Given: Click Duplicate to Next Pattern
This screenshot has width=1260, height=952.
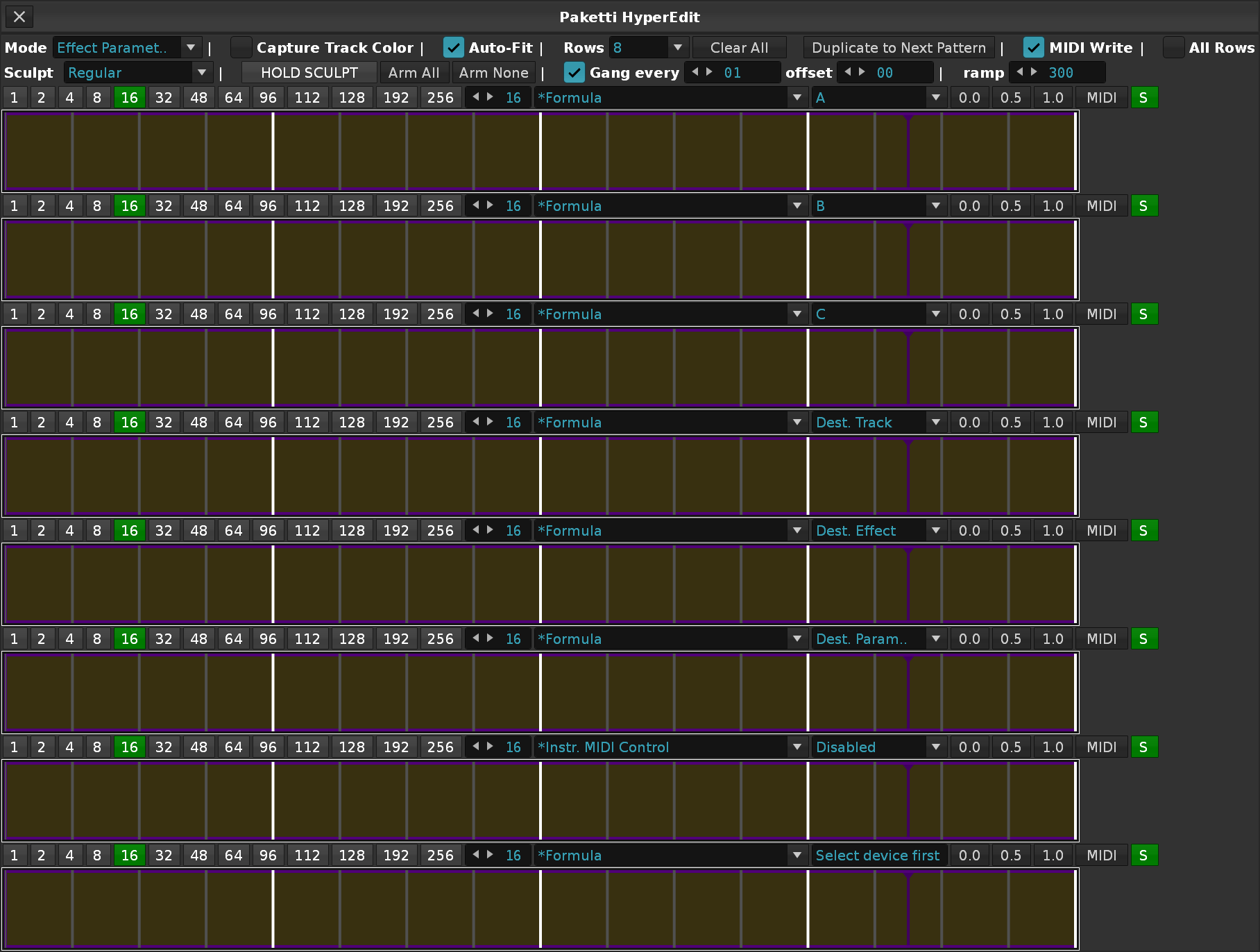Looking at the screenshot, I should 899,48.
